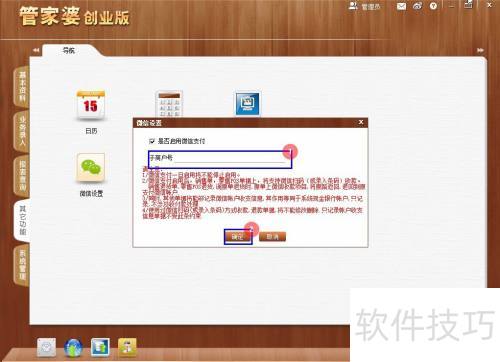Switch to the 系统管理 side tab
Image resolution: width=500 pixels, height=362 pixels.
point(22,265)
